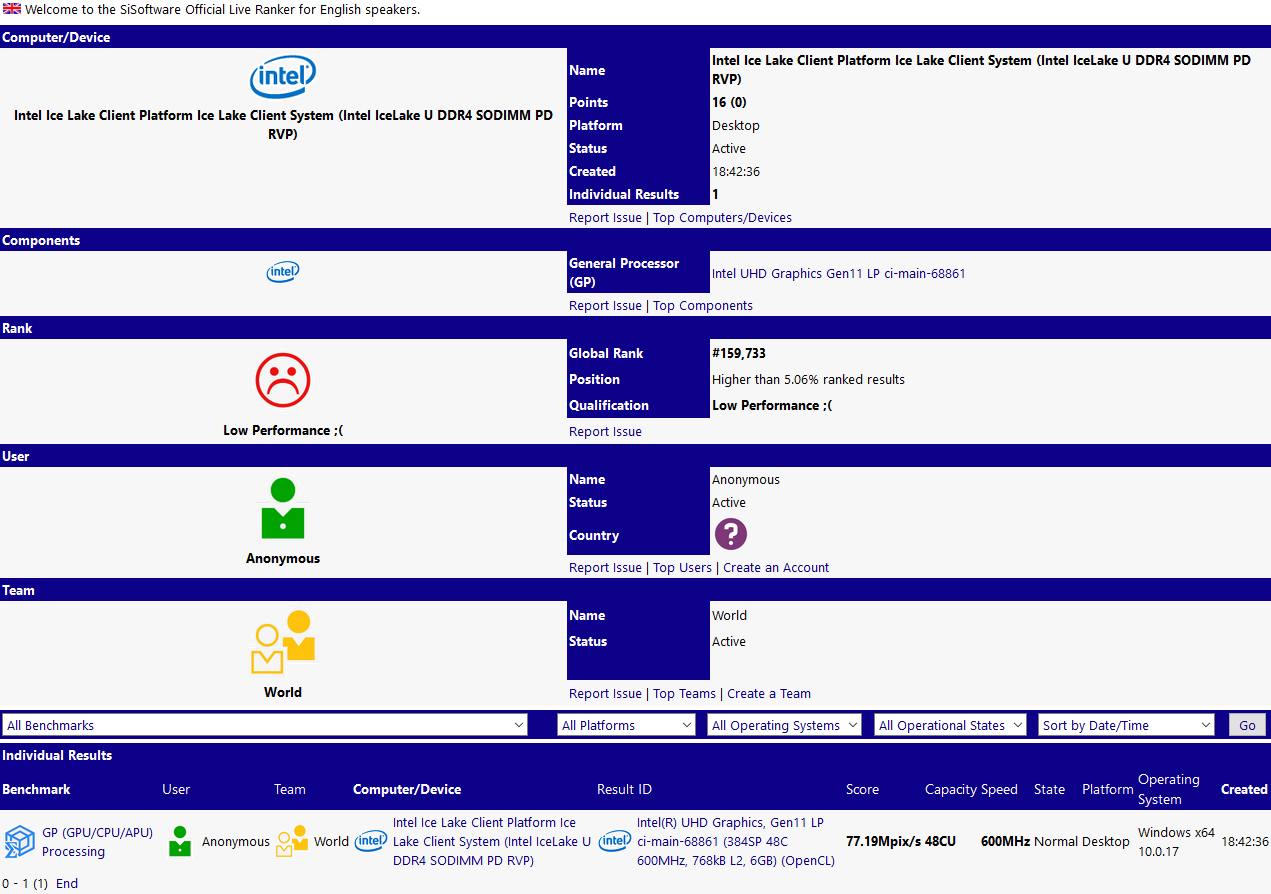Viewport: 1271px width, 894px height.
Task: Click the Operating System column header
Action: click(x=1169, y=789)
